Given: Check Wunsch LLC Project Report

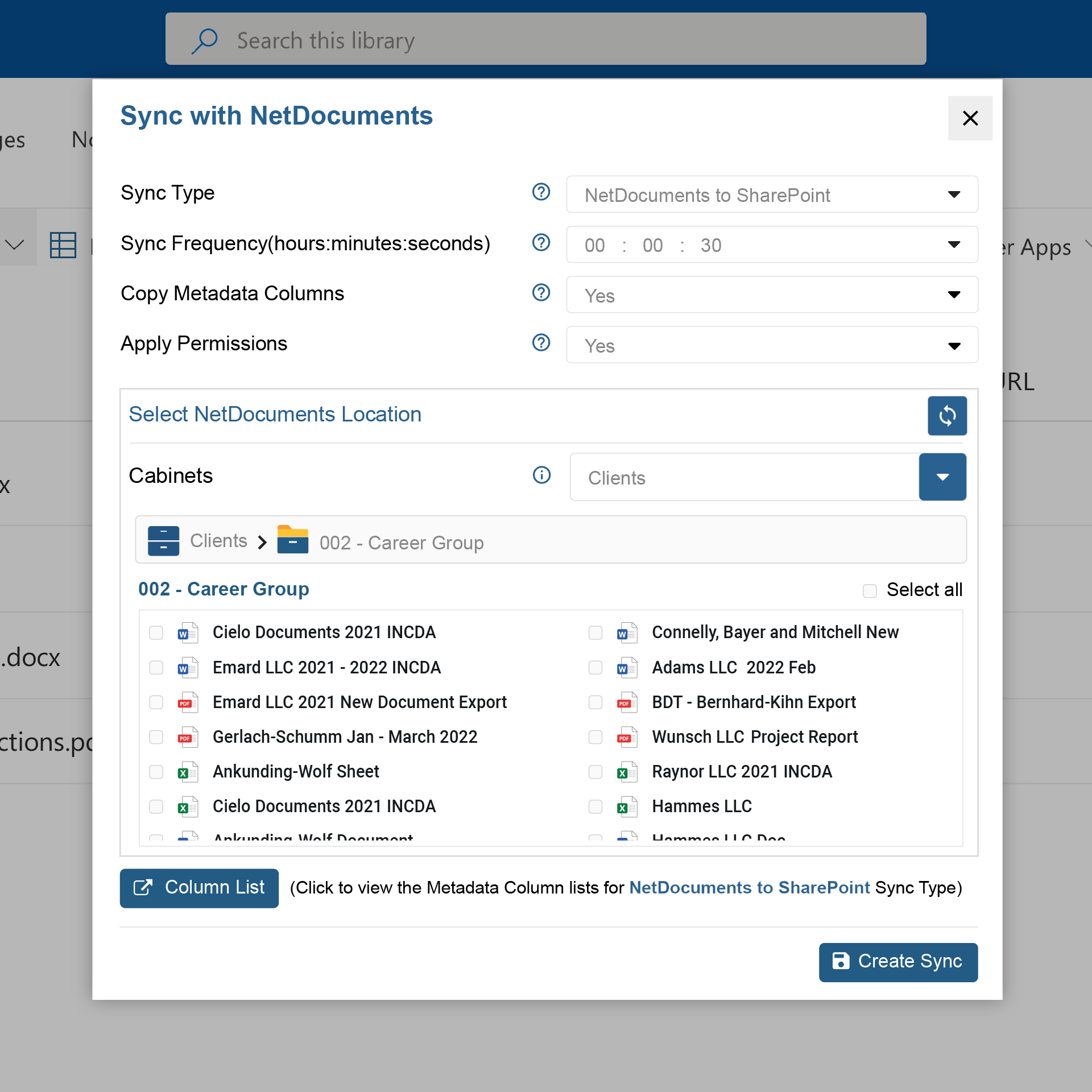Looking at the screenshot, I should click(x=595, y=737).
